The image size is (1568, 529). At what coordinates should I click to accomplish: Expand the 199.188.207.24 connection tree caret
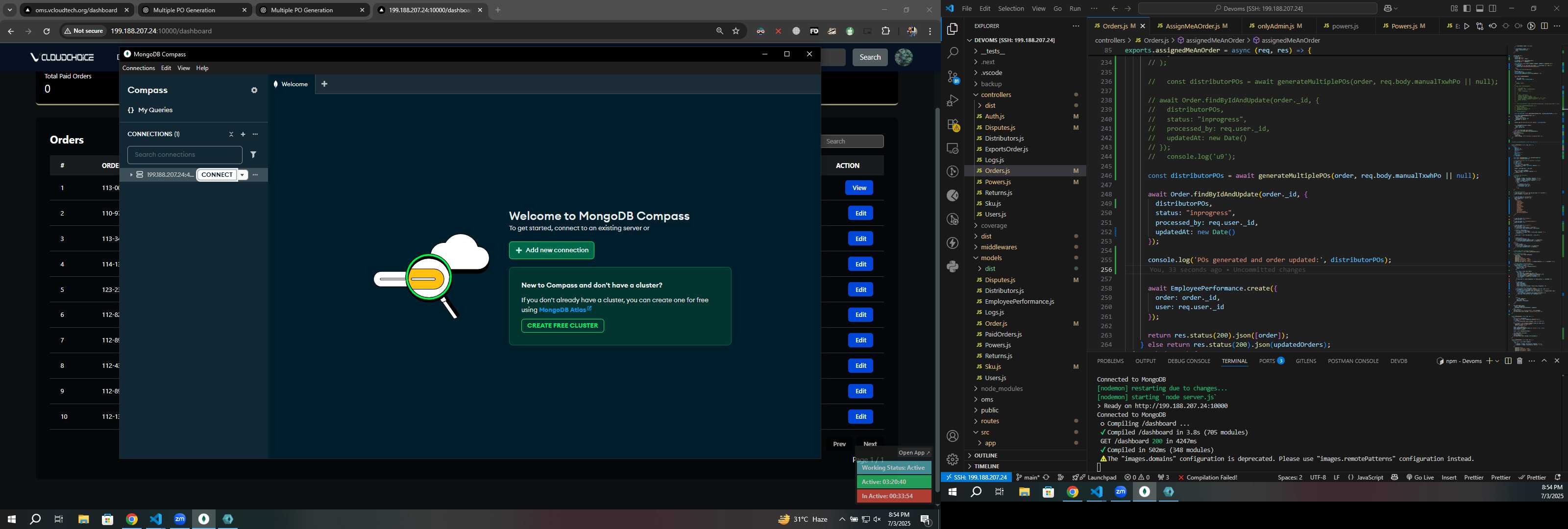131,175
